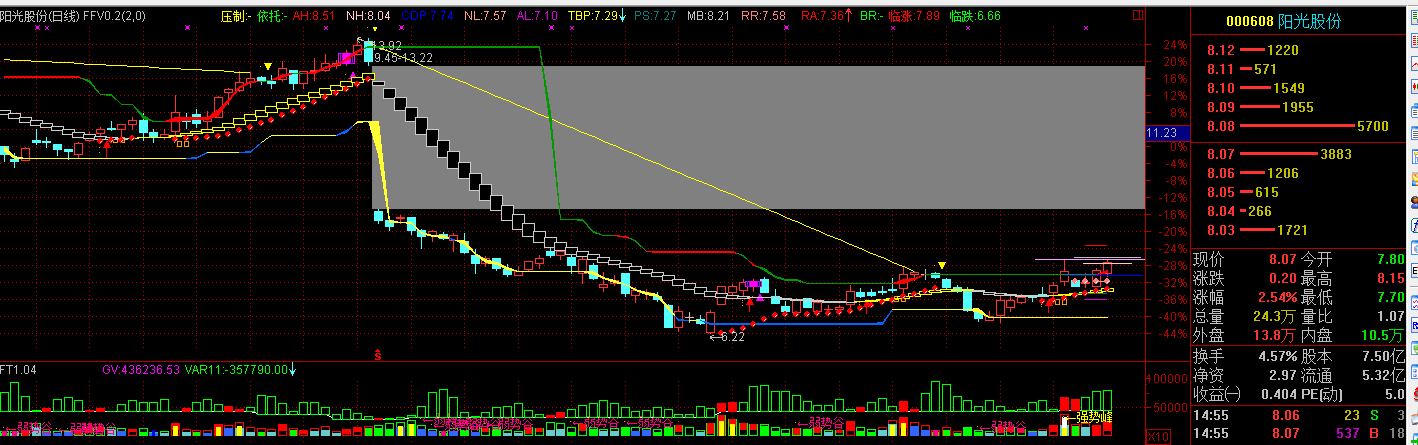Click the 股本 7.50亿 field
Screen dimensions: 1418x445
pos(1353,356)
